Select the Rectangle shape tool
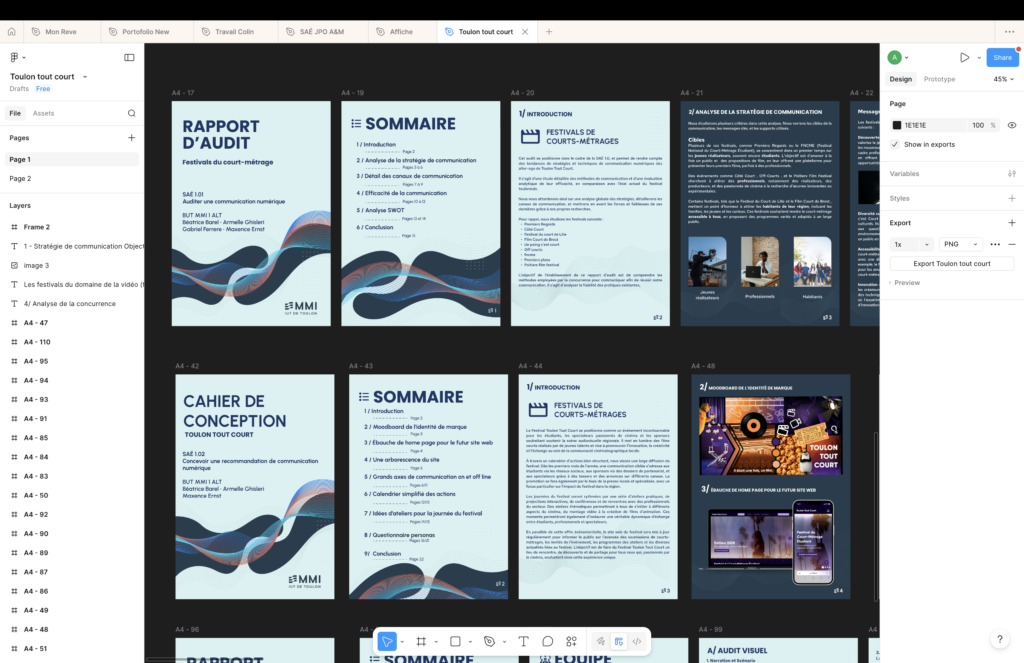 point(455,641)
